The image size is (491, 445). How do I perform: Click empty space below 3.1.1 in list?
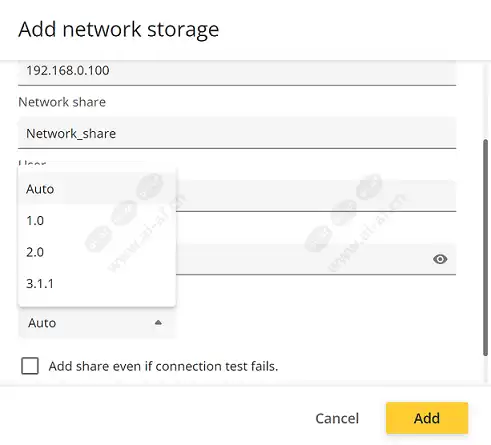tap(97, 303)
